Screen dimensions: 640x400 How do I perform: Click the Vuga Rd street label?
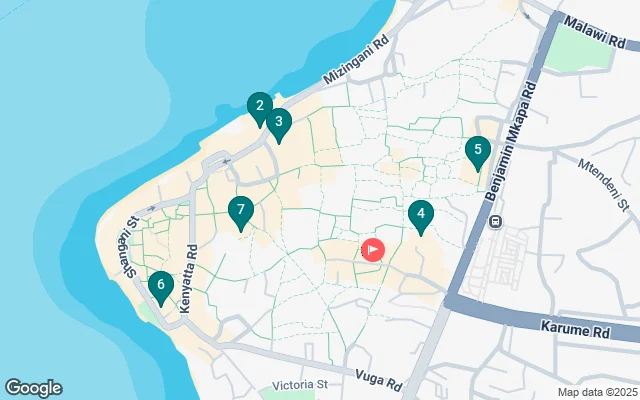coord(379,380)
